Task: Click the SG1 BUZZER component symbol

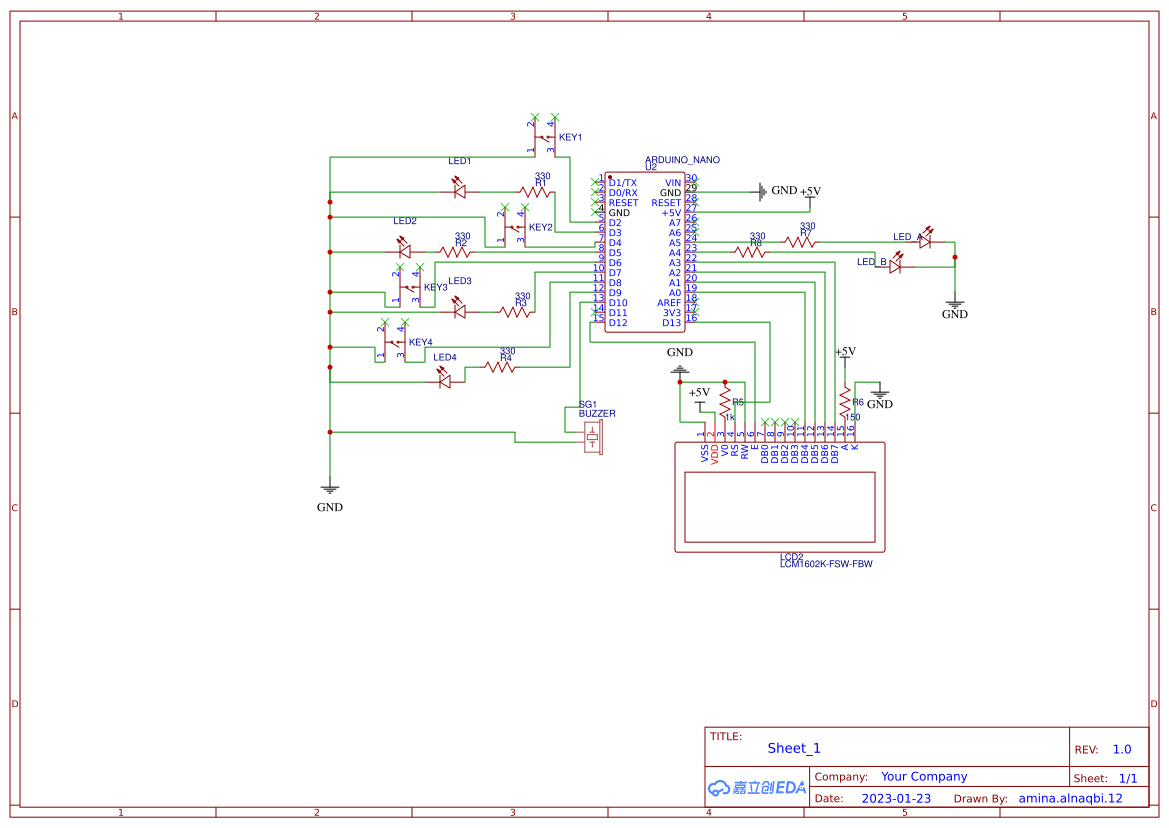Action: click(x=592, y=435)
